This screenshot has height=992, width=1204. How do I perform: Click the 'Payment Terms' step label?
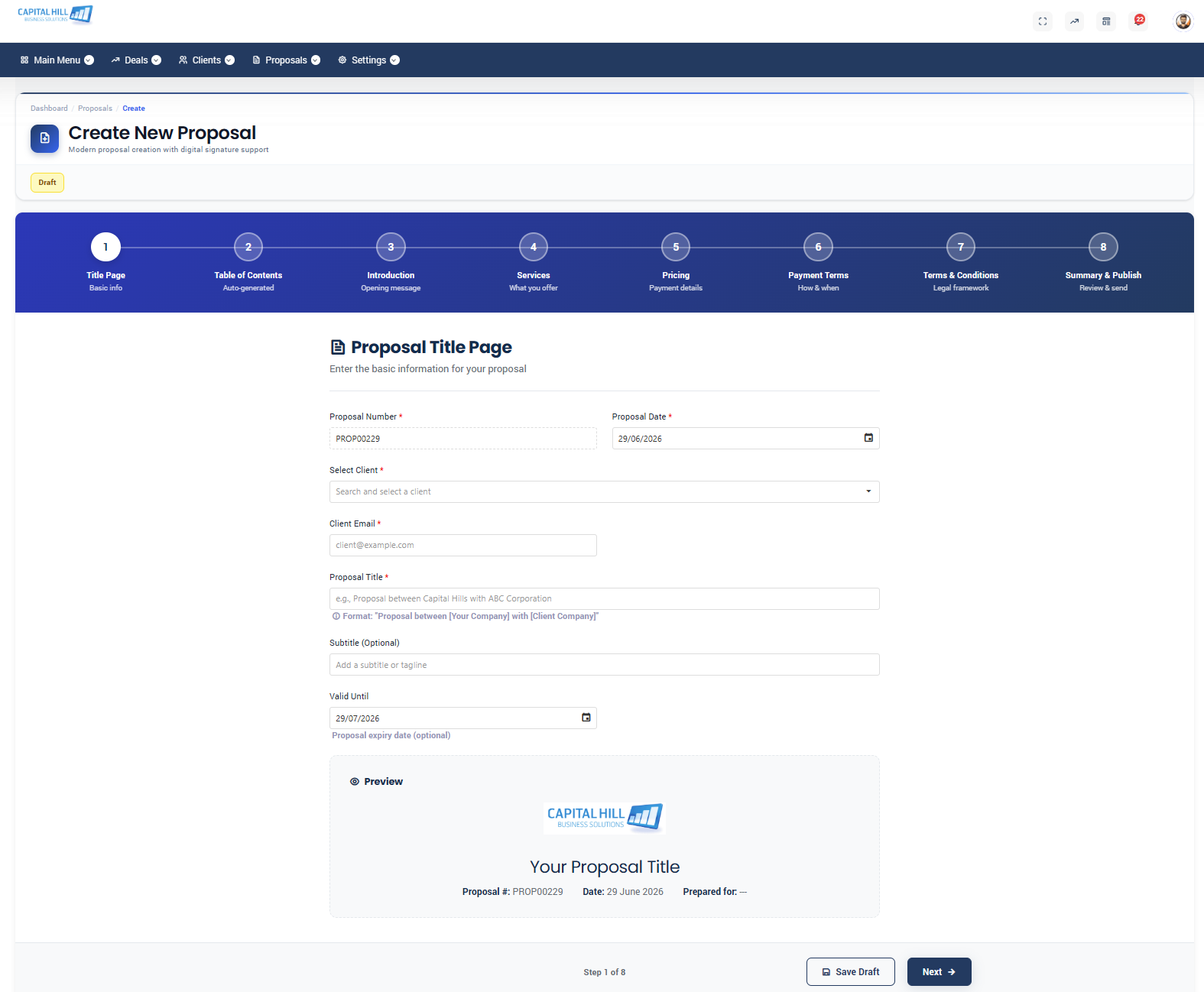coord(818,275)
